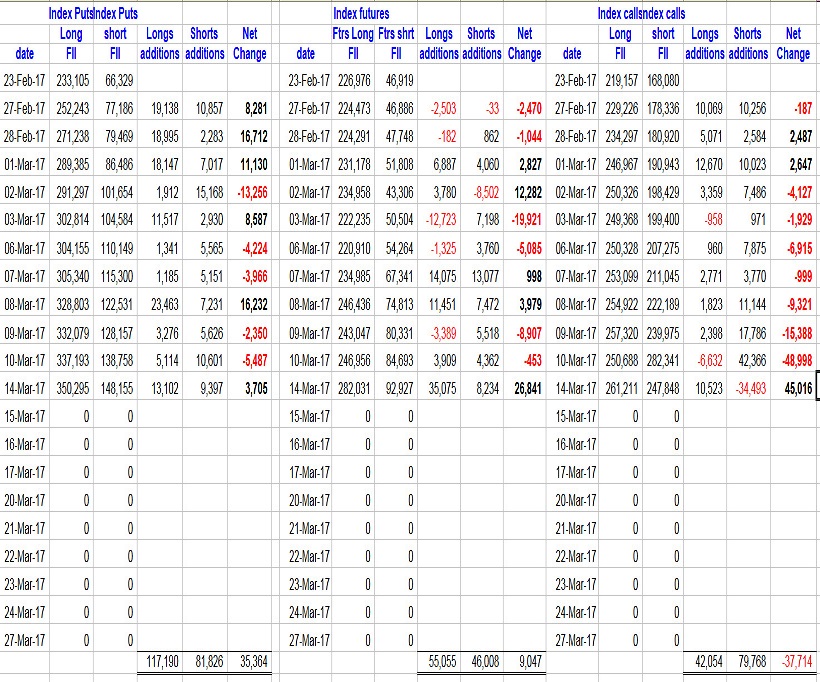Click the Index futures total net 9,047
The height and width of the screenshot is (682, 820).
point(526,661)
